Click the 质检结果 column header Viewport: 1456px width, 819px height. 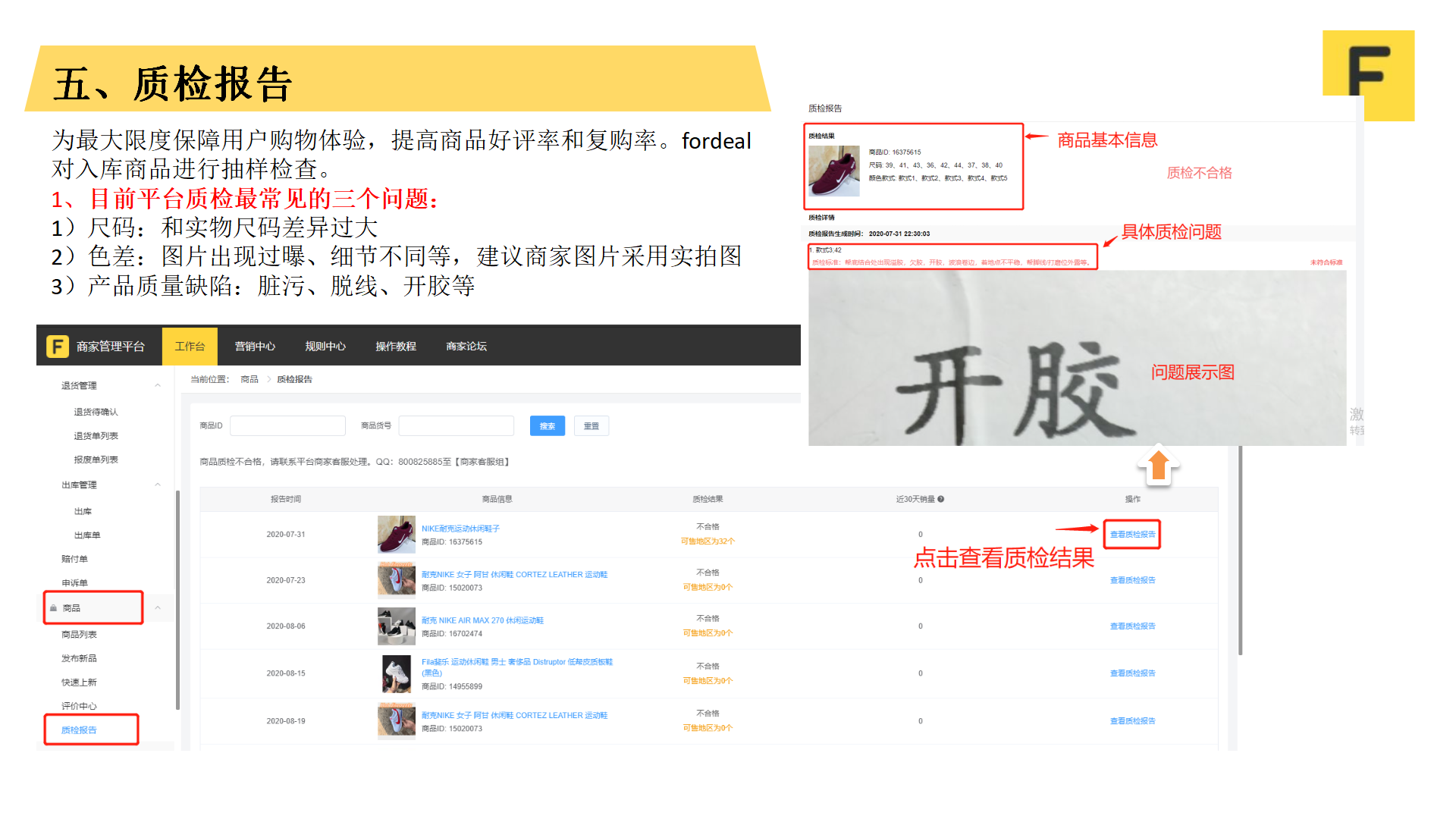[x=708, y=499]
